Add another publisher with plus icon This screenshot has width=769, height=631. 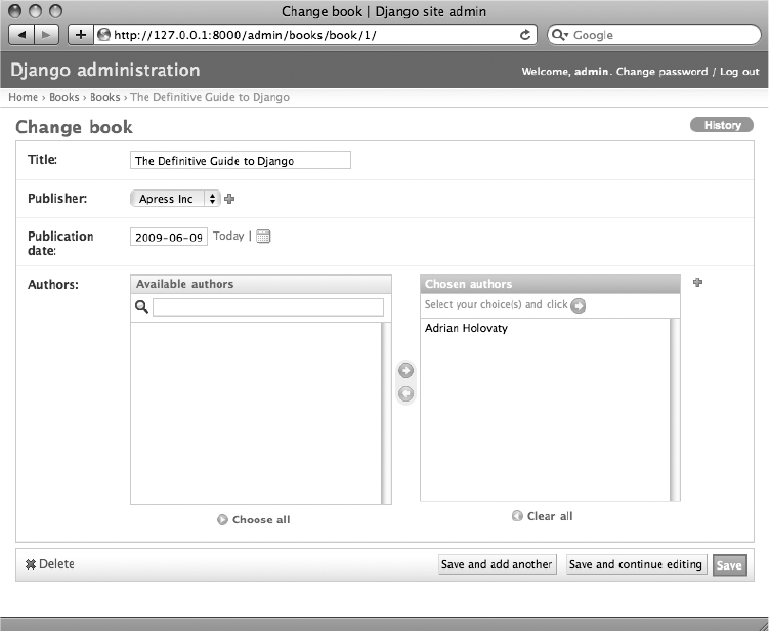(229, 199)
